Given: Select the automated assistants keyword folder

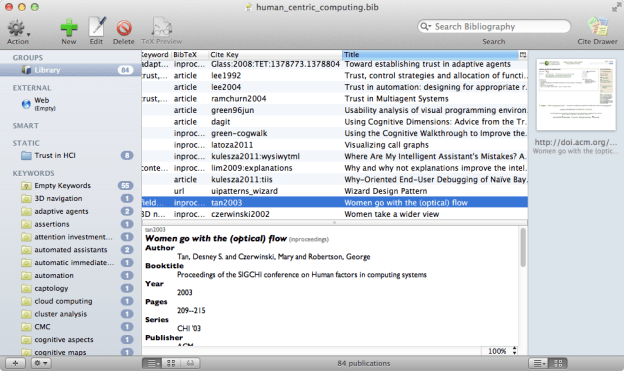Looking at the screenshot, I should tap(70, 250).
